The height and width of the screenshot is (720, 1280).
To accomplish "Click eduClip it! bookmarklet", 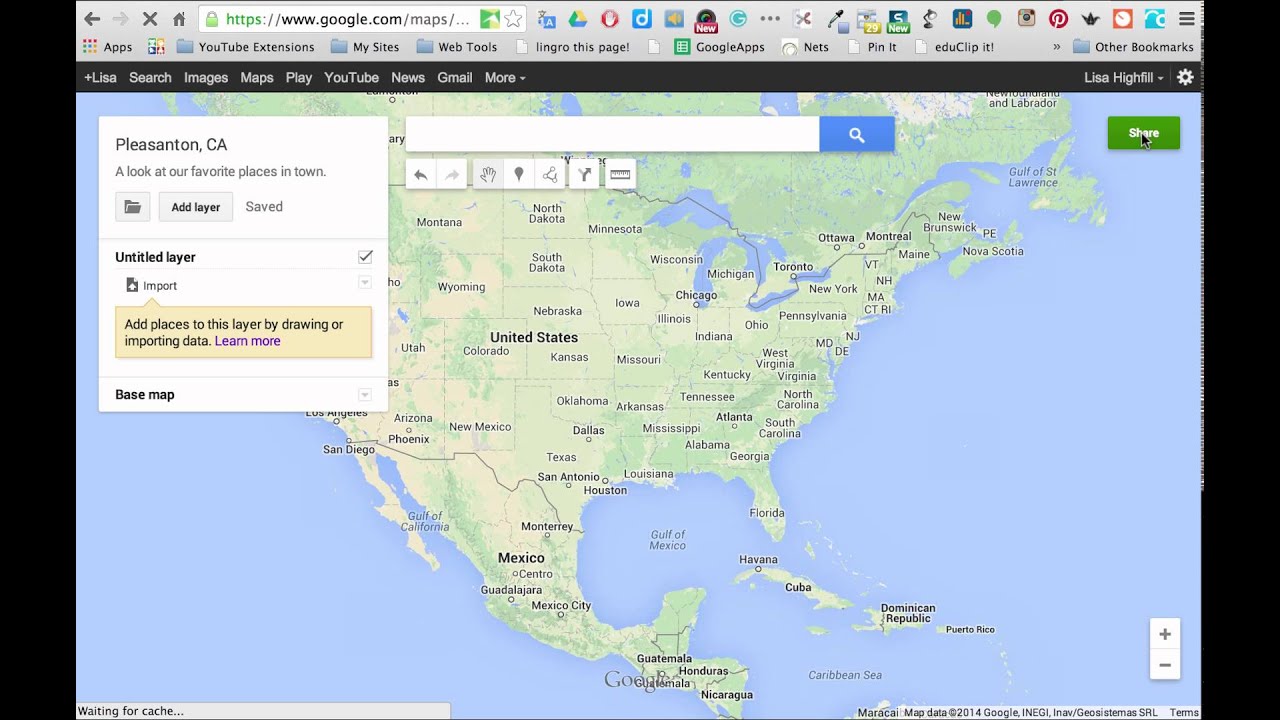I will pyautogui.click(x=954, y=47).
